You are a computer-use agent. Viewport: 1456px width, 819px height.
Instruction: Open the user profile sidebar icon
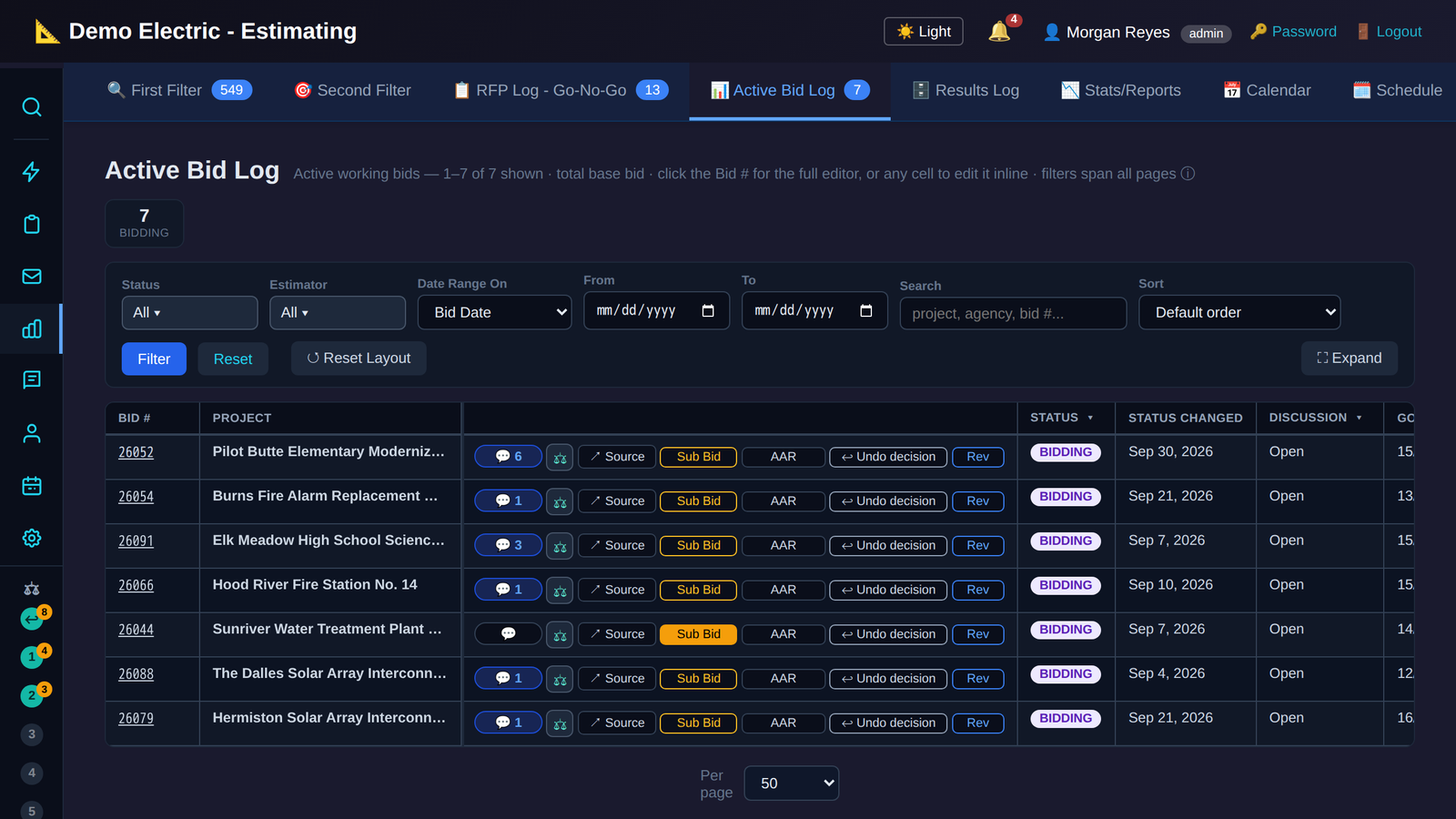[x=31, y=433]
